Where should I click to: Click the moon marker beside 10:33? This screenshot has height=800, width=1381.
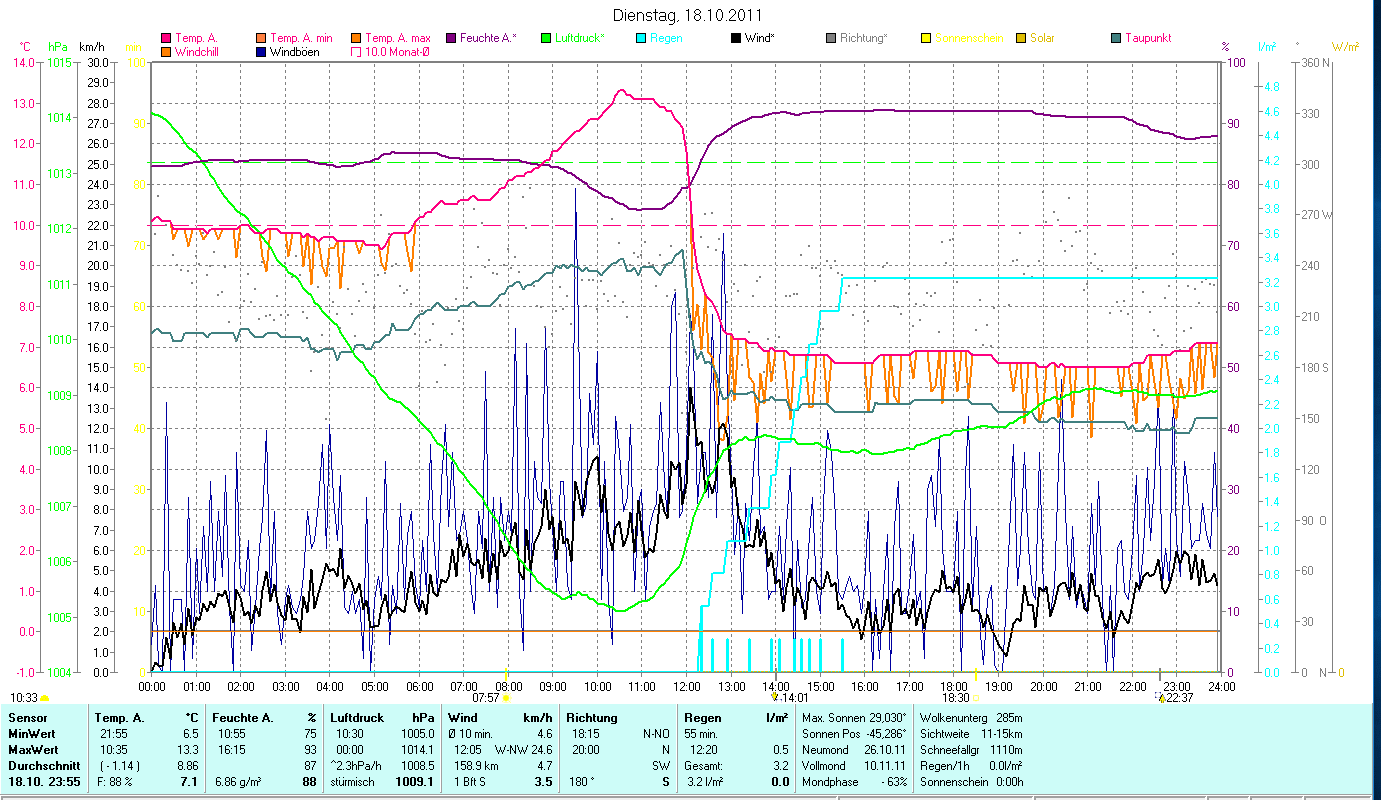44,698
